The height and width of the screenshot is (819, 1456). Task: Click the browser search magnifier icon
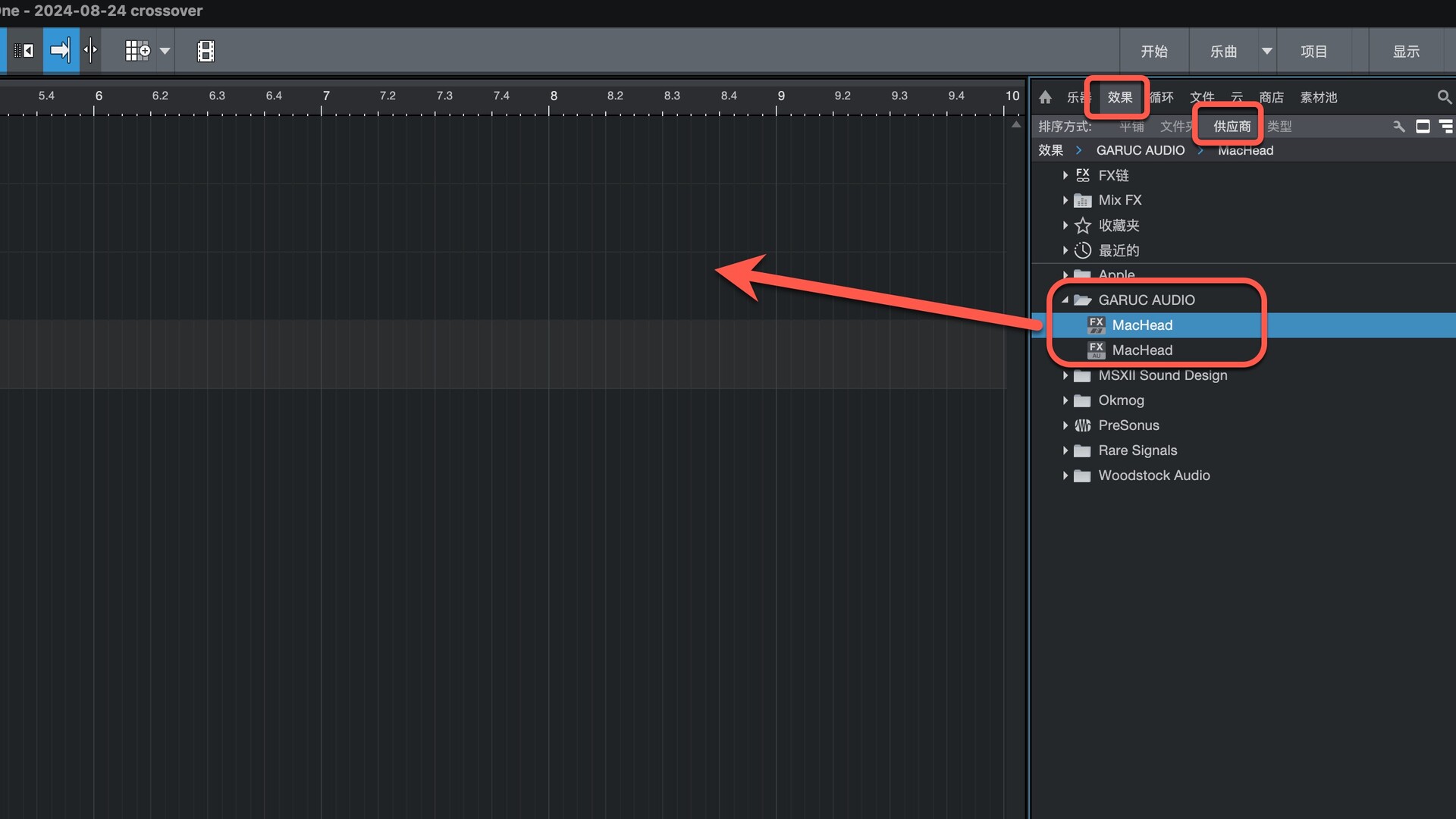(x=1444, y=97)
